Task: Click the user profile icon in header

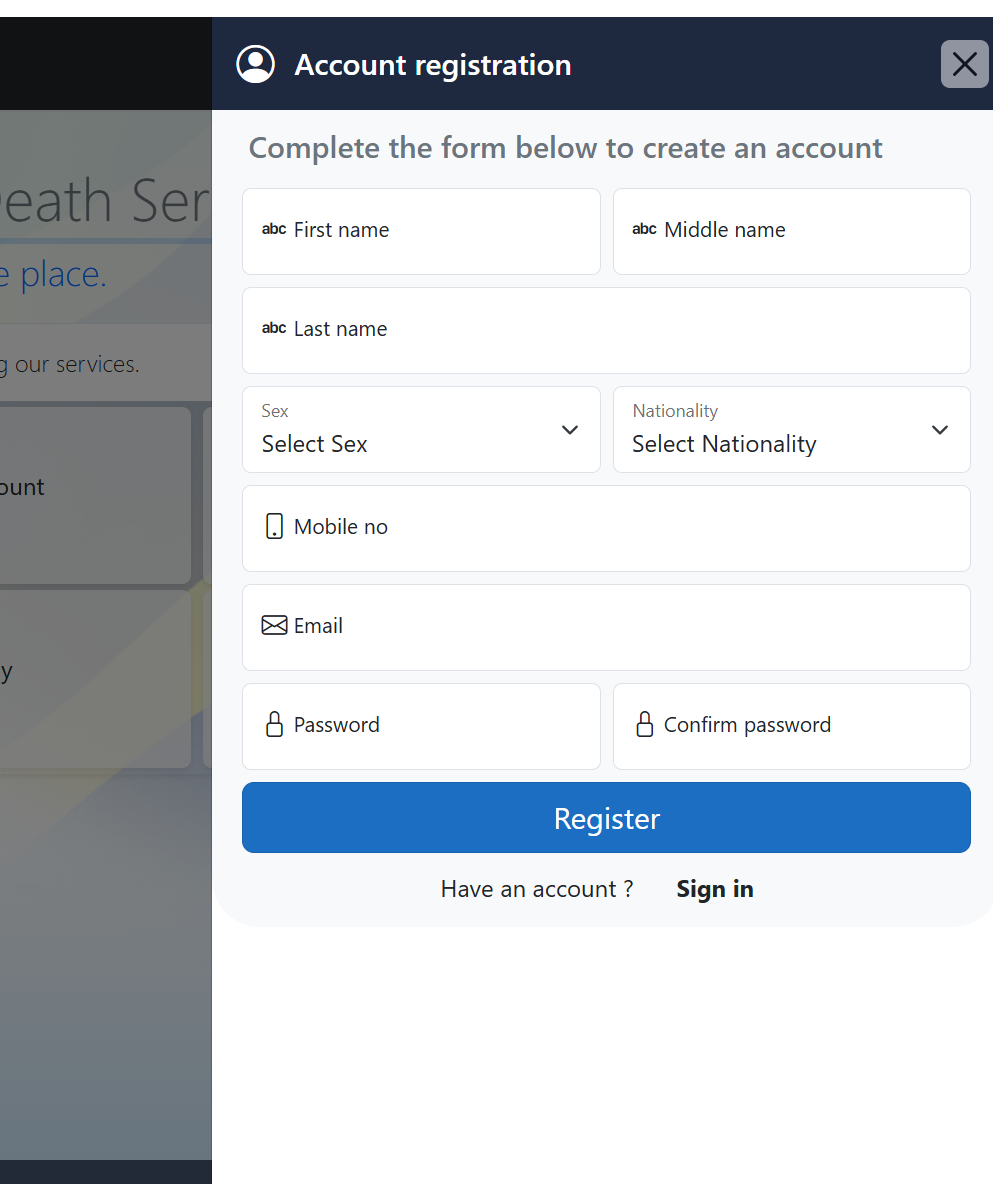Action: coord(255,65)
